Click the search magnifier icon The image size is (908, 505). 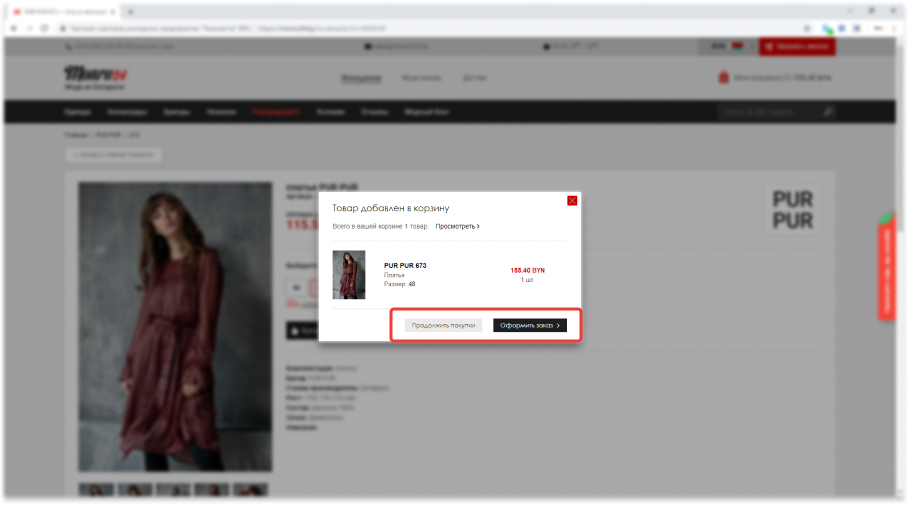tap(829, 112)
